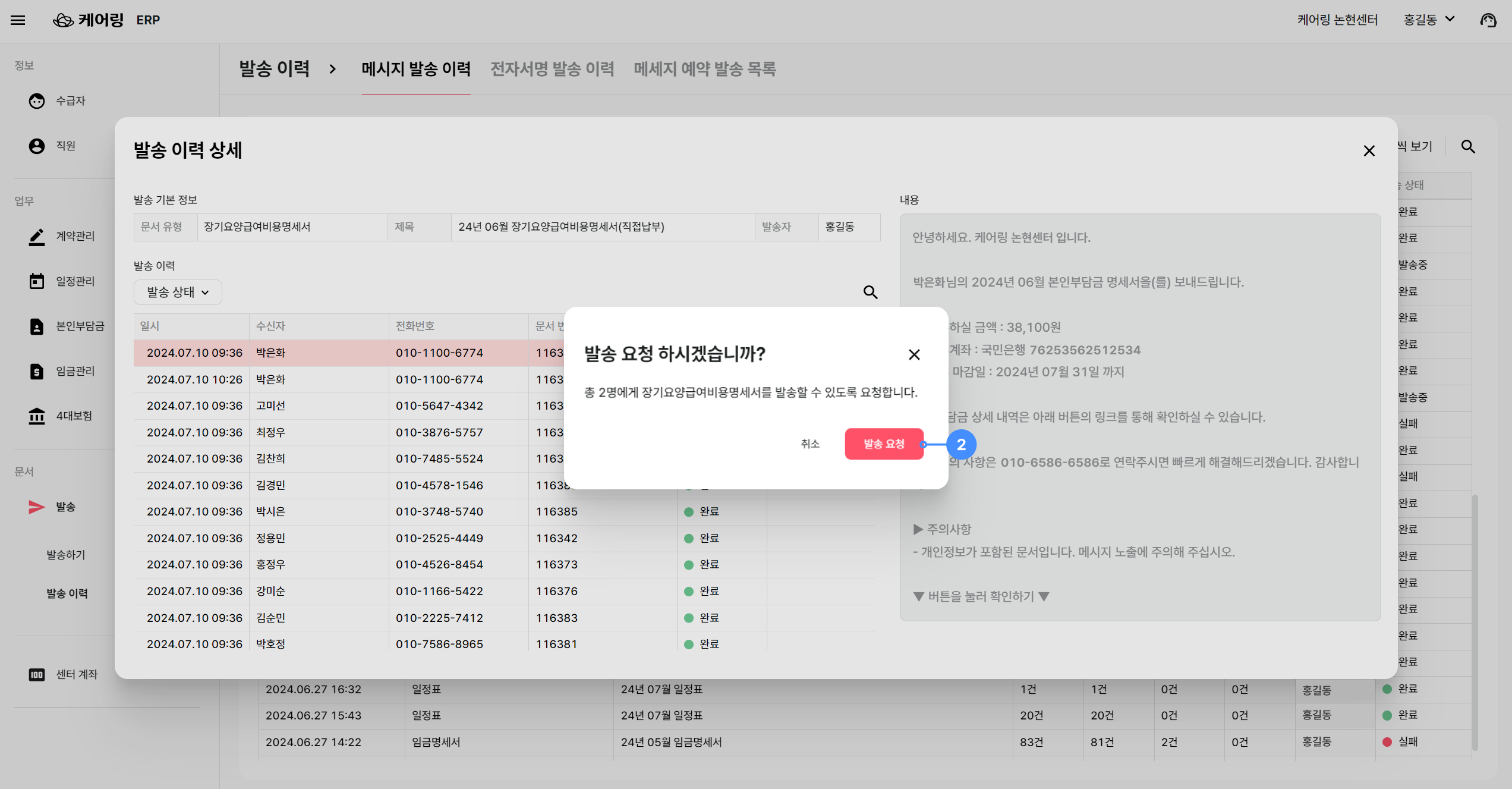The width and height of the screenshot is (1512, 789).
Task: Open 직원 via its person icon
Action: [37, 146]
